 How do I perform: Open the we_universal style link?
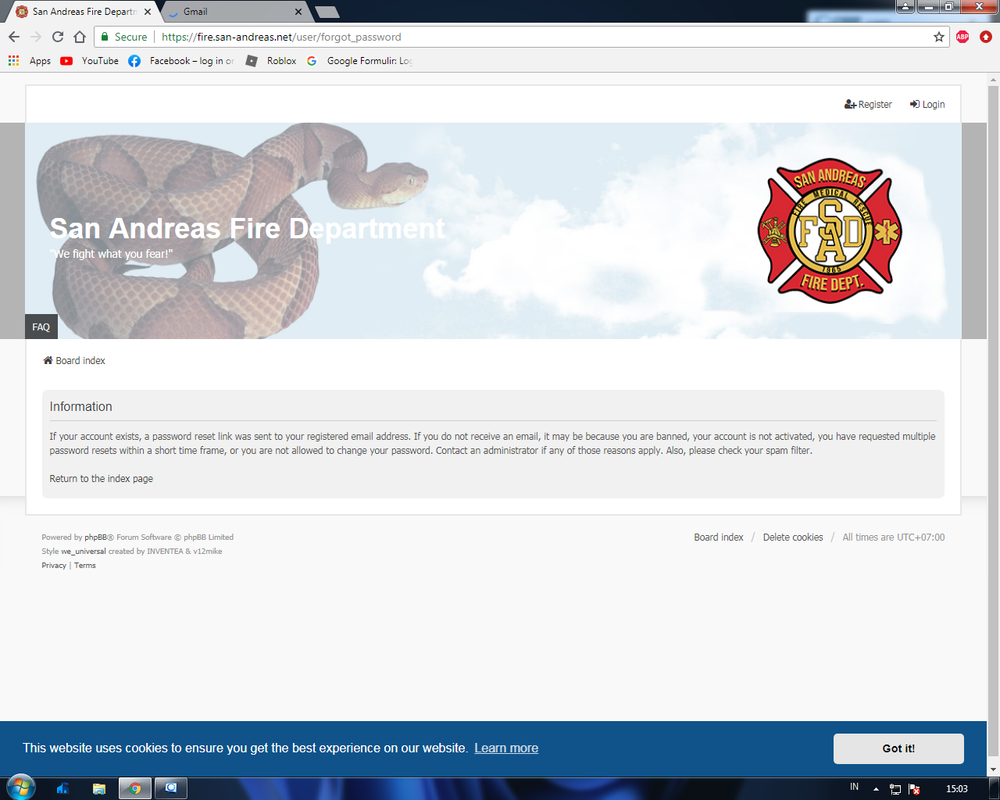point(84,551)
